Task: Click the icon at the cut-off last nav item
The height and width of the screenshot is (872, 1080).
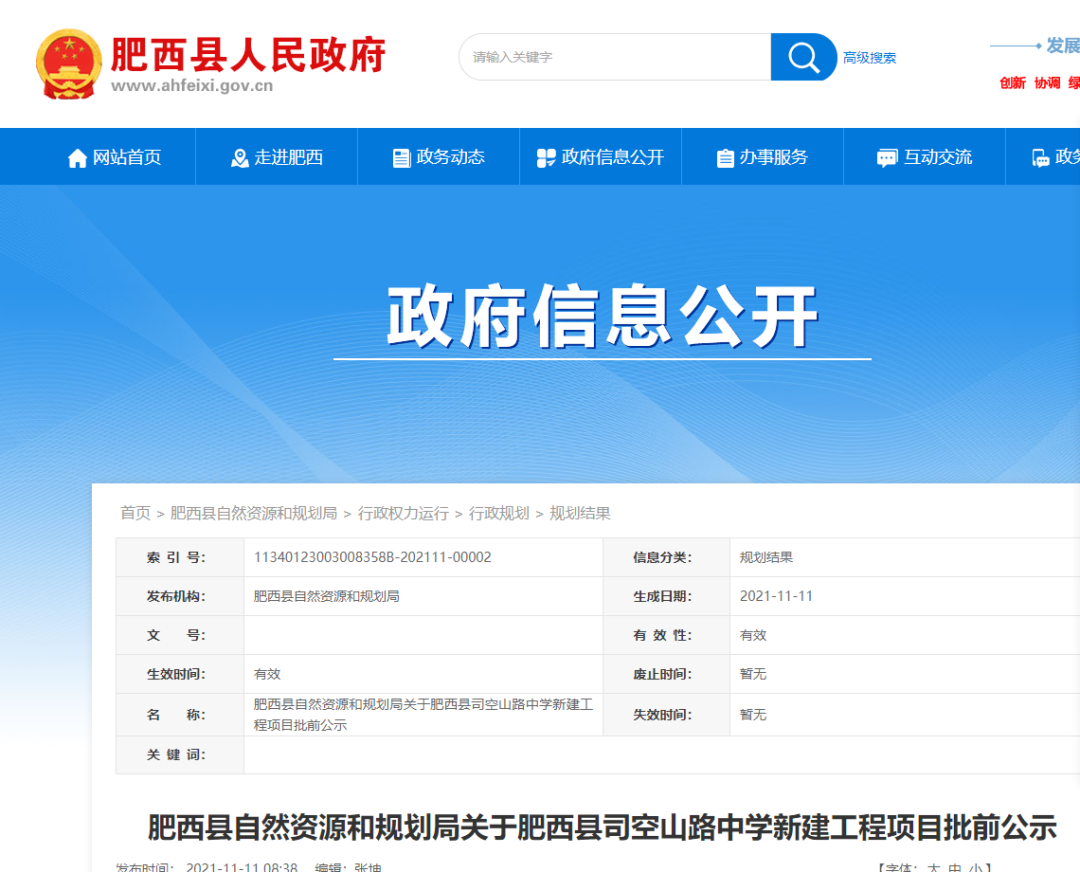Action: click(1040, 158)
